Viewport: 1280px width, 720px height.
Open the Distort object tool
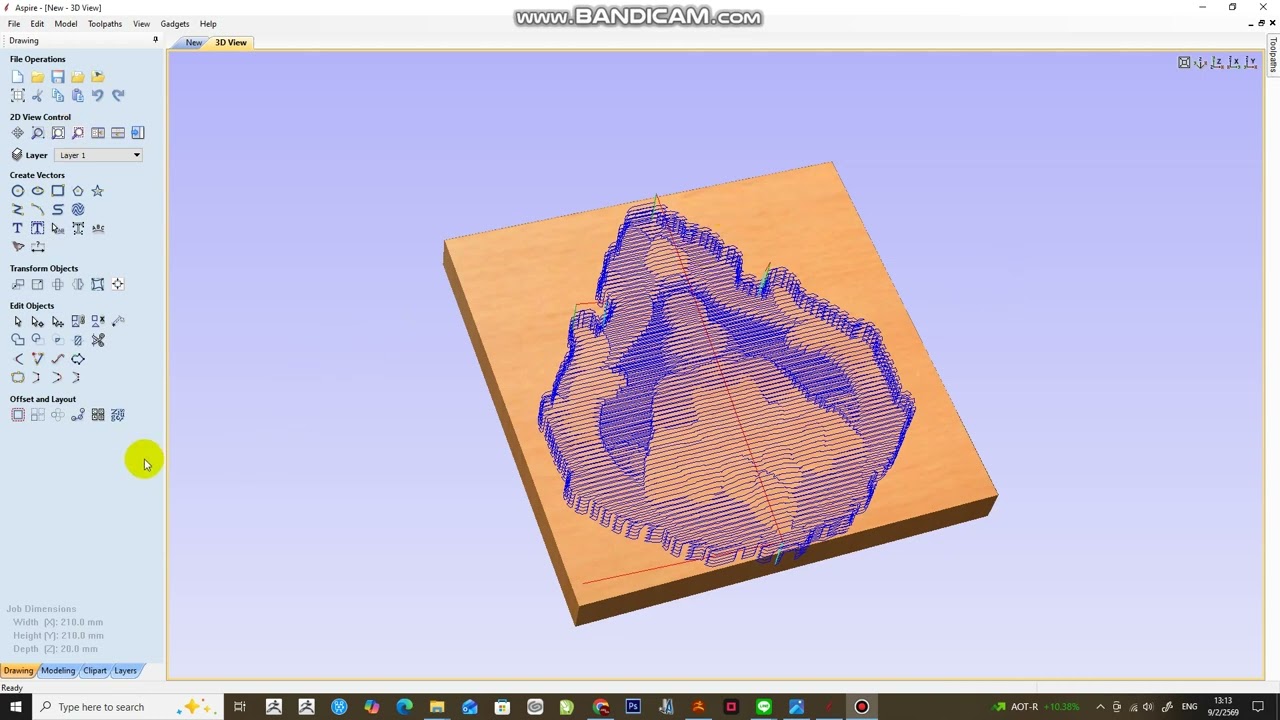click(97, 285)
